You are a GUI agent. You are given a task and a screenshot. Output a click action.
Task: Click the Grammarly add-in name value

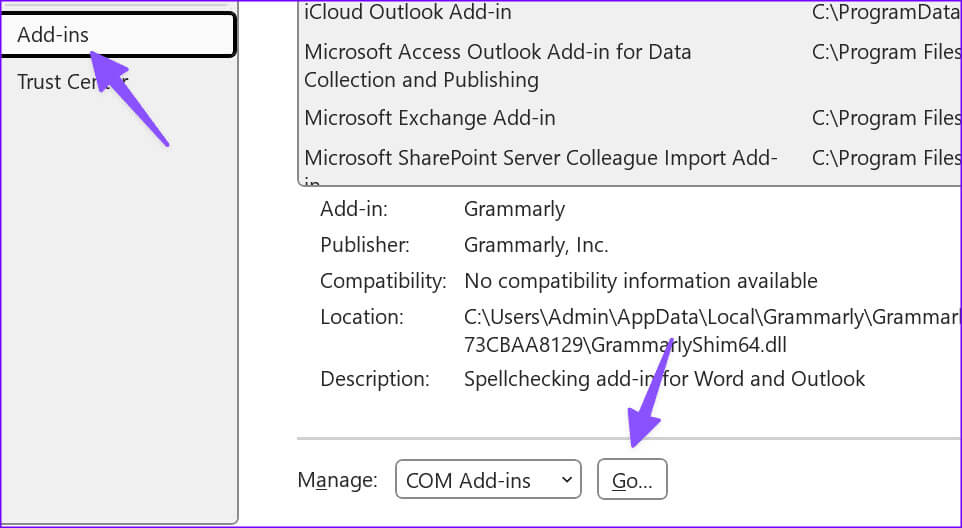click(514, 209)
